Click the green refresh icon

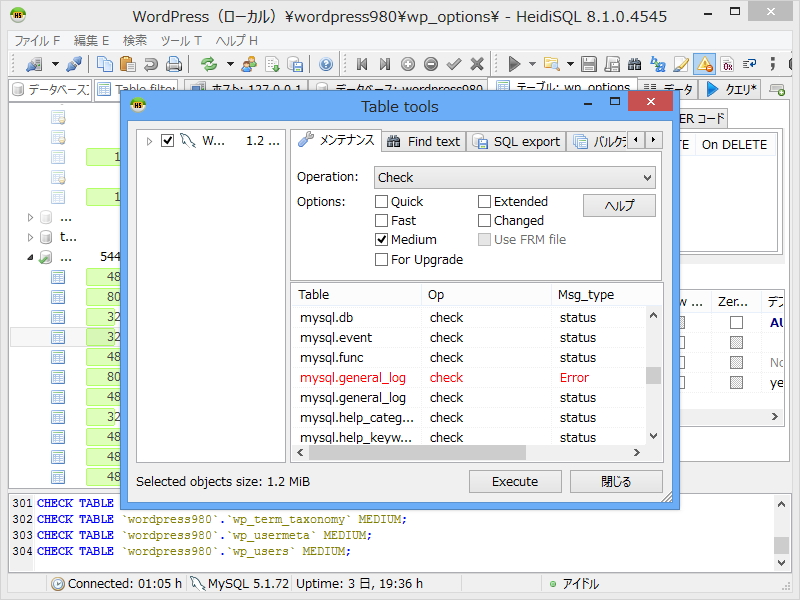(209, 64)
